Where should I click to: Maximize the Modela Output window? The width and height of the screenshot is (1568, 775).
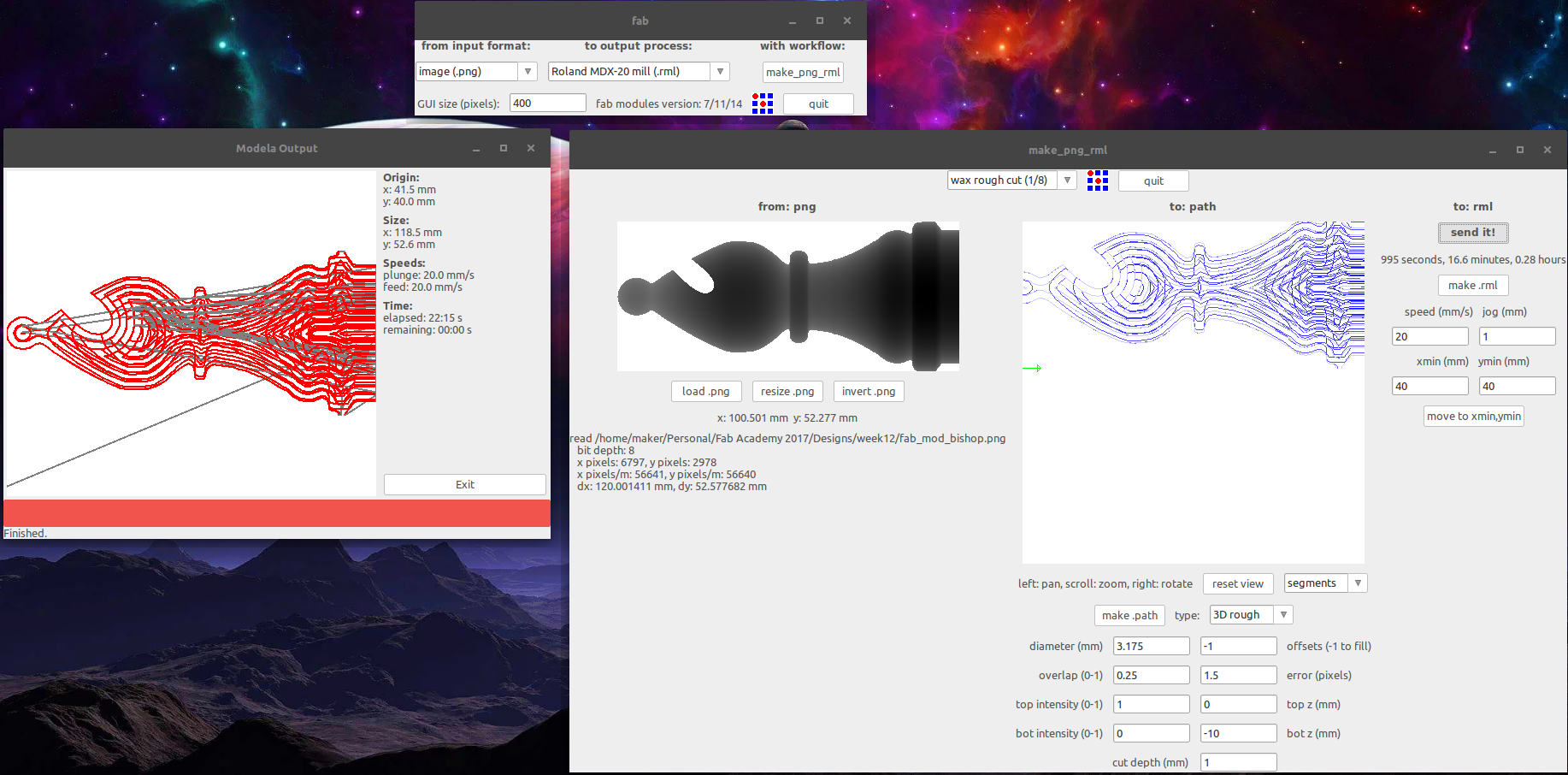click(x=504, y=149)
